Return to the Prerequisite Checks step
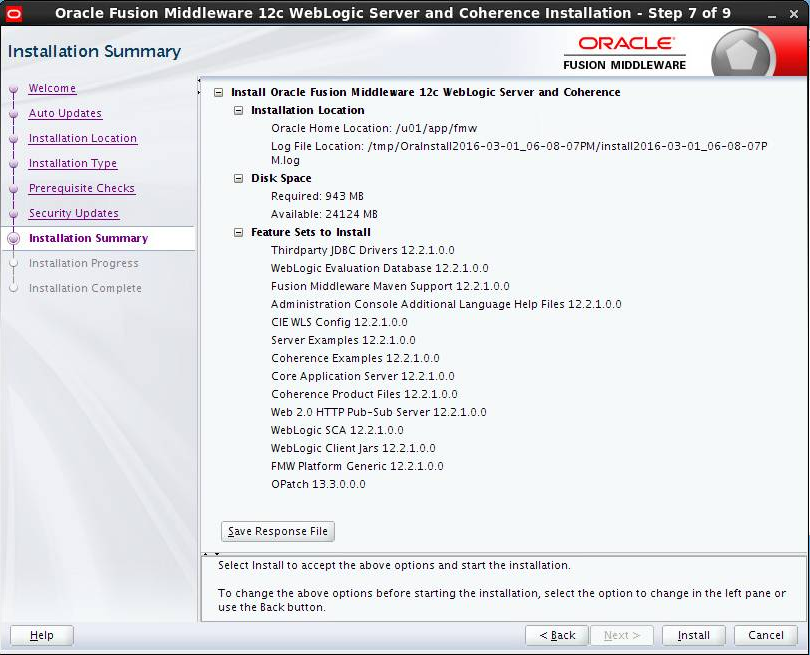 [x=82, y=188]
